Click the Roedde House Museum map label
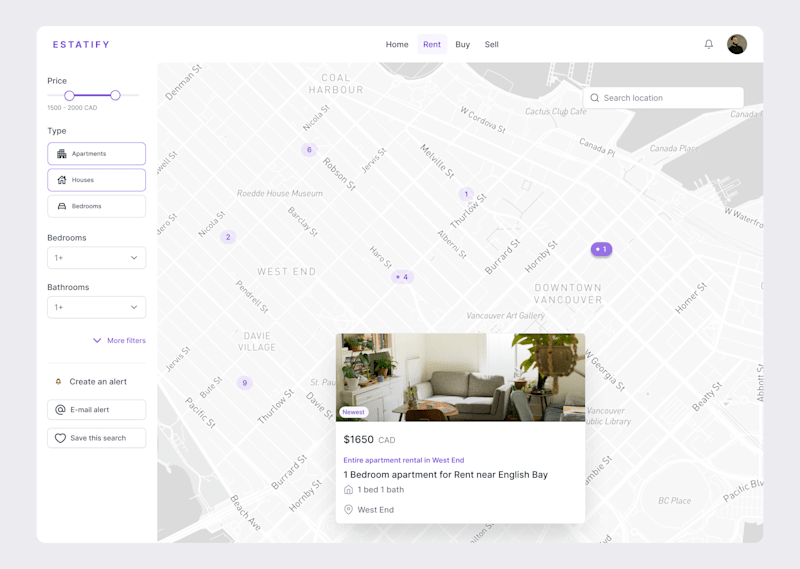 click(280, 193)
